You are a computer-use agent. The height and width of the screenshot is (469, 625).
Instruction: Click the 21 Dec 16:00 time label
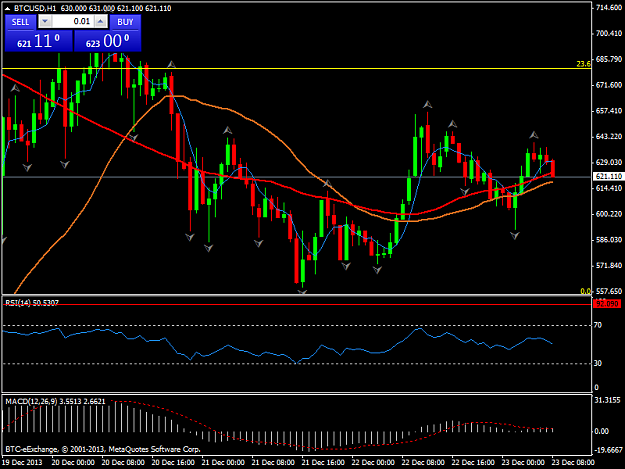(323, 462)
